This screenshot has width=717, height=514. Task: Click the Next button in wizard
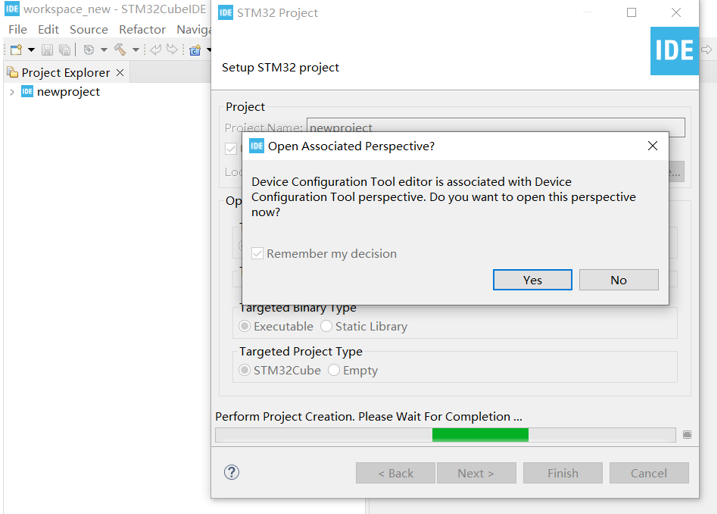tap(476, 473)
